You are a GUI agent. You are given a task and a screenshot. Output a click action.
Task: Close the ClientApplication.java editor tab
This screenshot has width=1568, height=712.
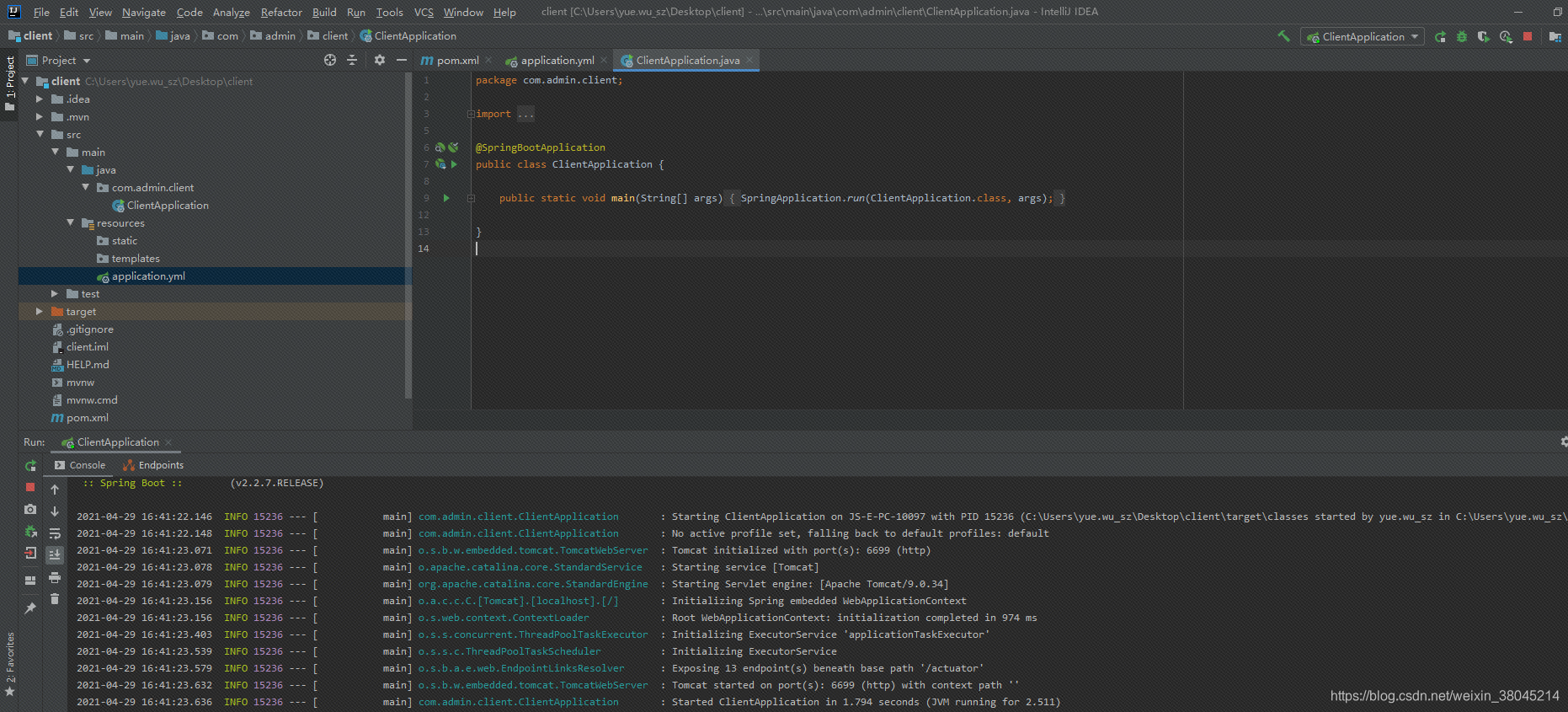[x=749, y=60]
